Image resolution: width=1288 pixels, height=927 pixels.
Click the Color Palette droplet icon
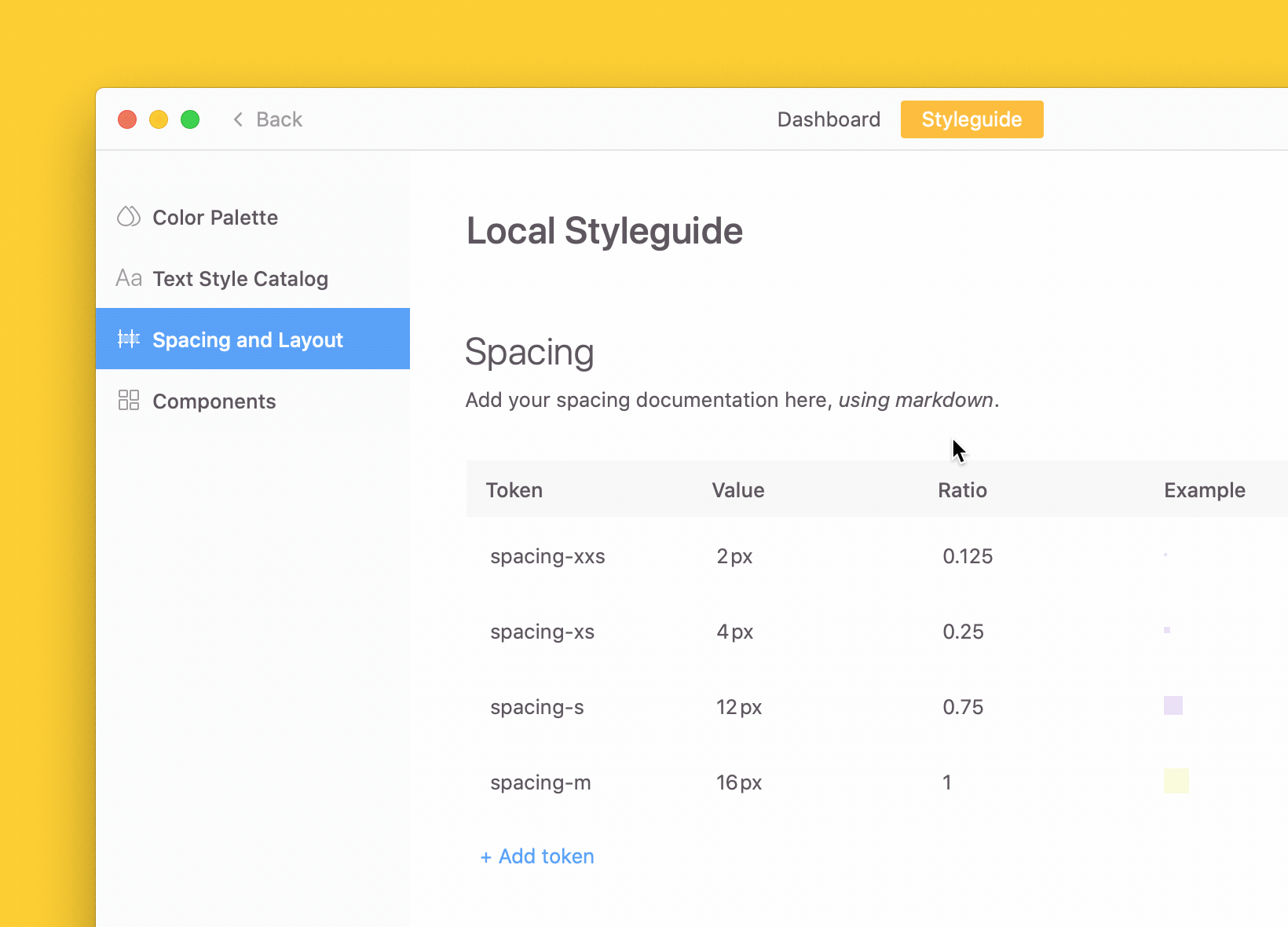tap(129, 216)
